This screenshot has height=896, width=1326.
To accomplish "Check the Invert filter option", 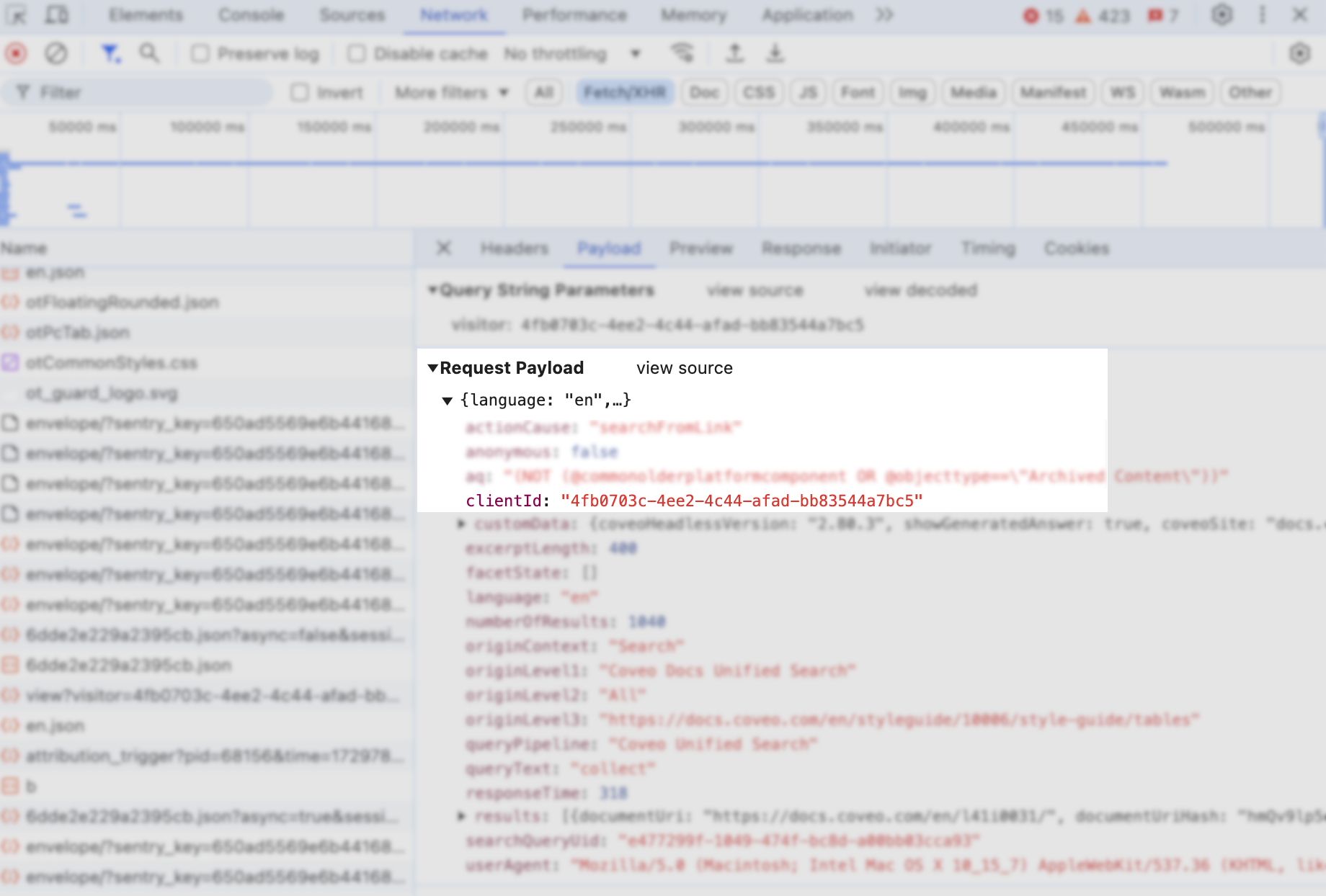I will point(301,92).
